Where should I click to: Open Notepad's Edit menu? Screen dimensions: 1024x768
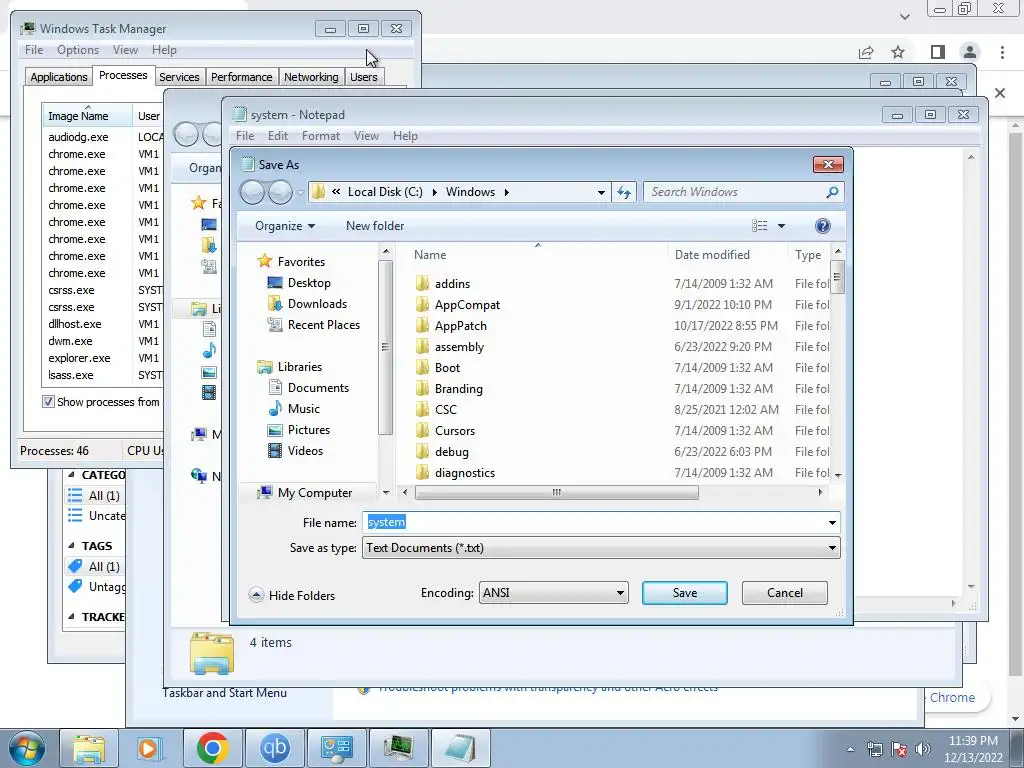coord(278,136)
